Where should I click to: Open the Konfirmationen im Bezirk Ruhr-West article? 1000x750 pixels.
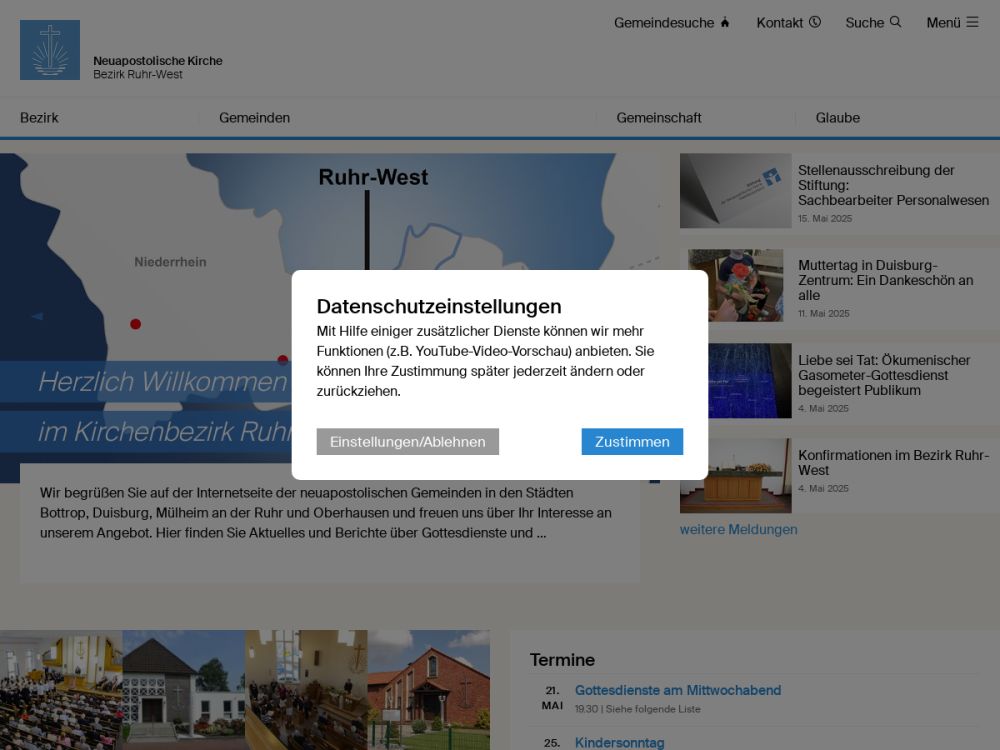click(893, 462)
